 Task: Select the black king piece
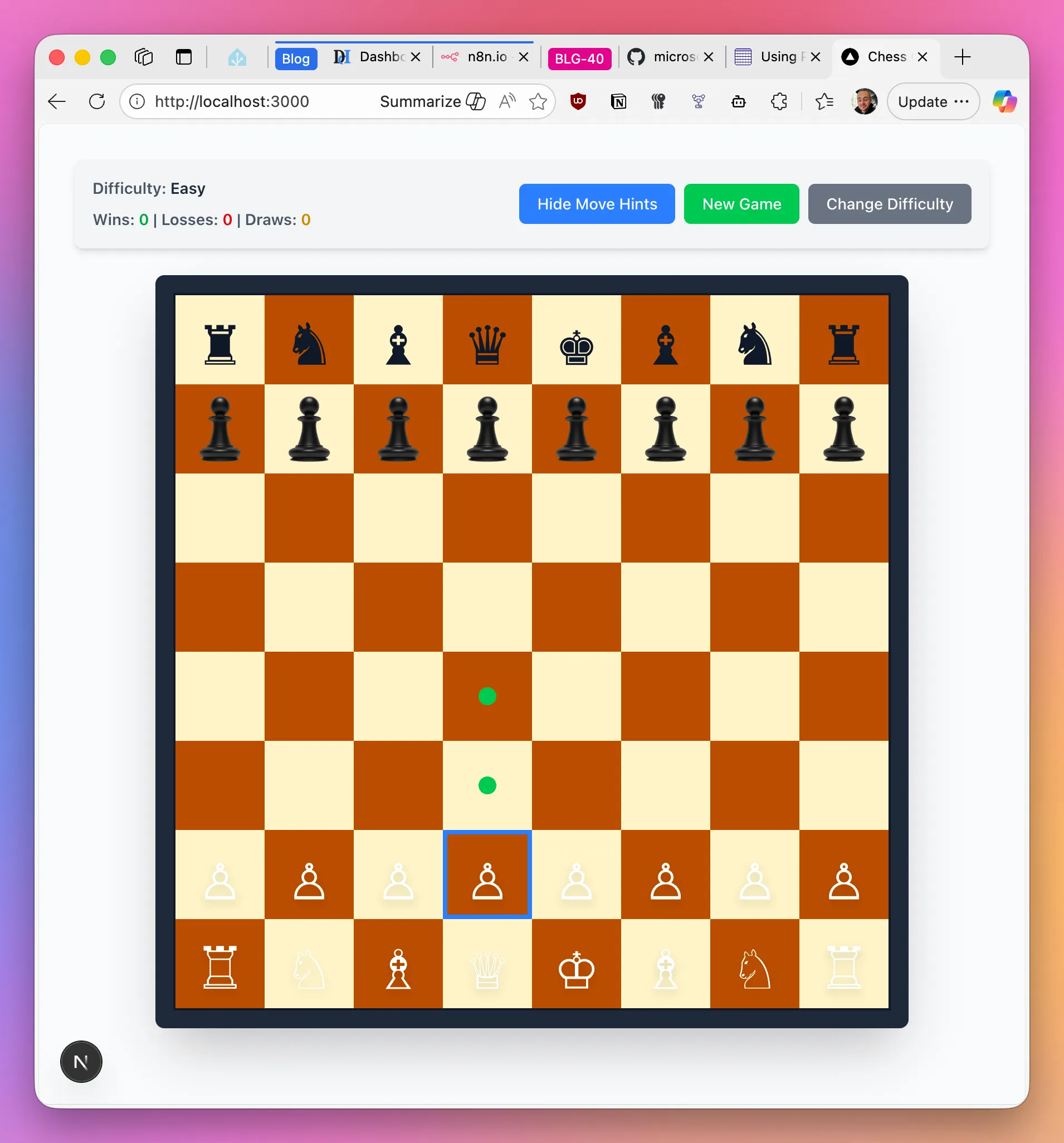pos(576,346)
